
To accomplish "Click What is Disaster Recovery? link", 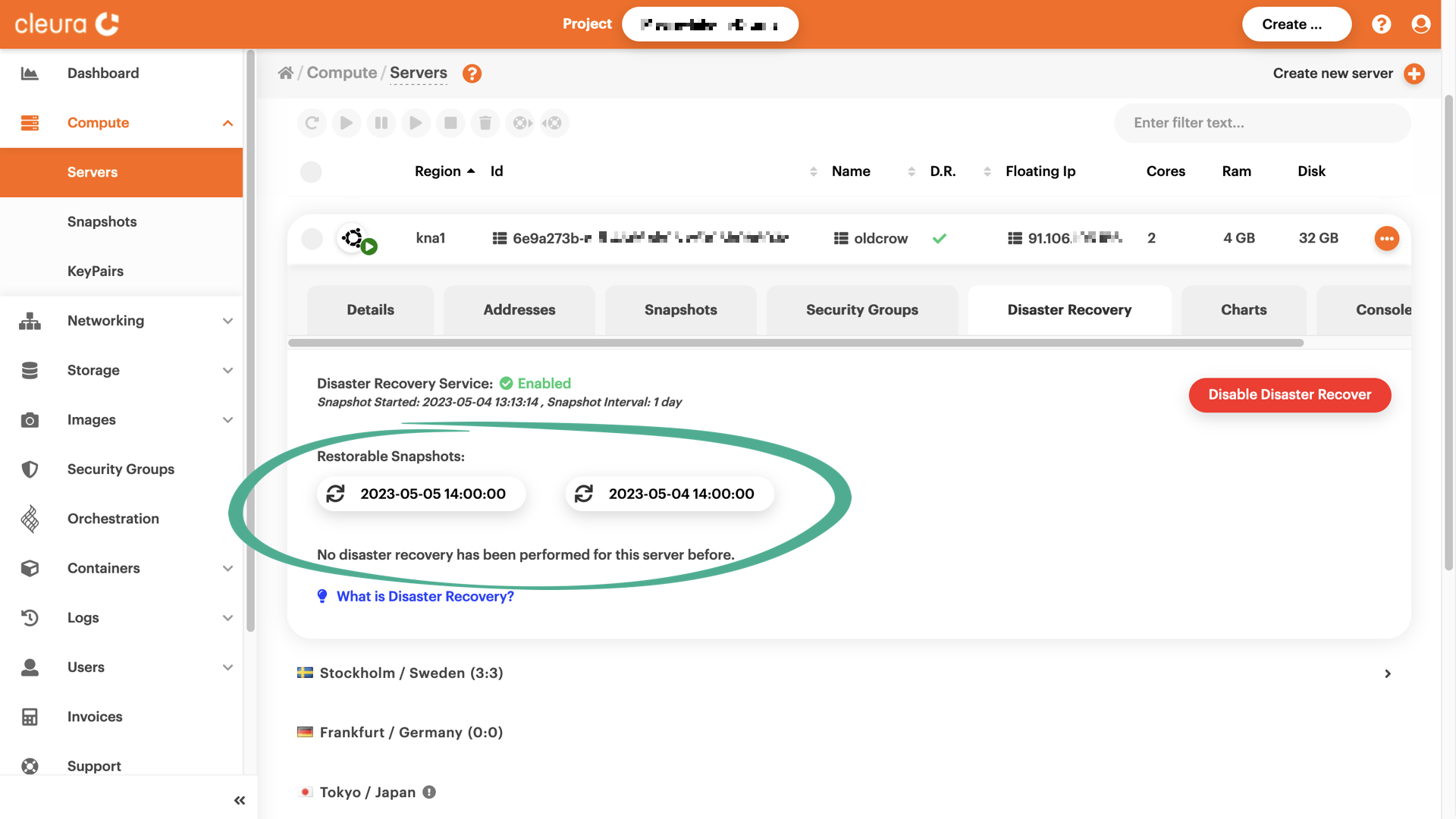I will [425, 596].
